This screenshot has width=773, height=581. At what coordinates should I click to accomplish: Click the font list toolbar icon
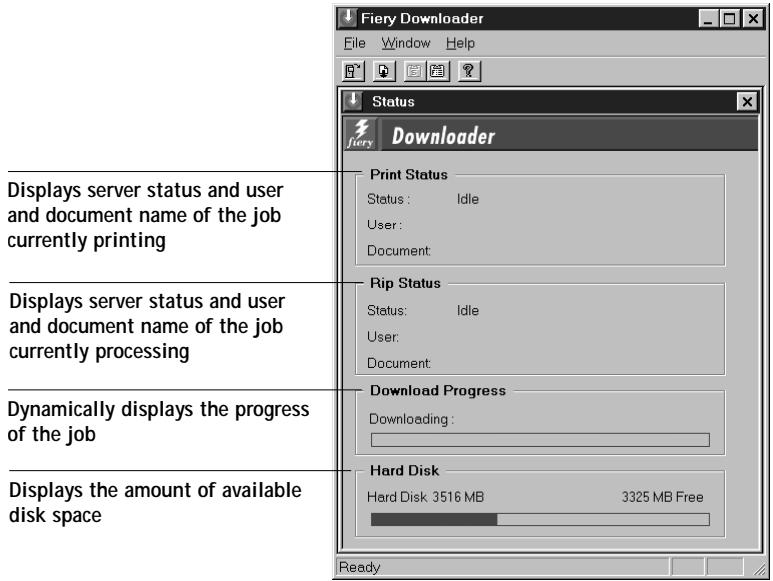pyautogui.click(x=437, y=71)
